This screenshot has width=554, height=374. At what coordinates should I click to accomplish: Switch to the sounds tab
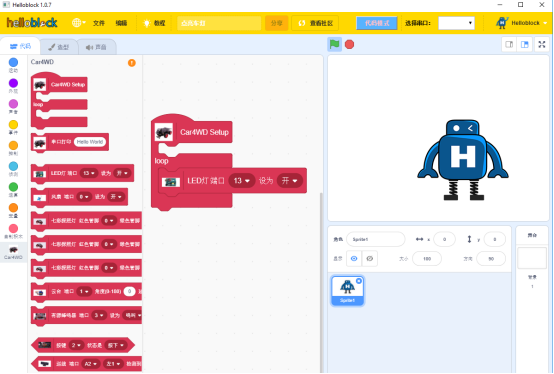coord(96,47)
